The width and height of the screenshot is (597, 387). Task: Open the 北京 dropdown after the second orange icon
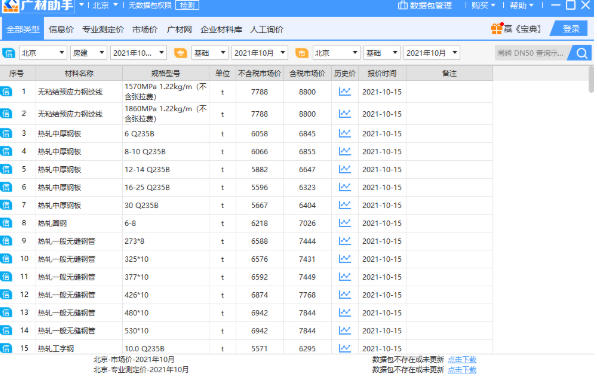coord(336,53)
